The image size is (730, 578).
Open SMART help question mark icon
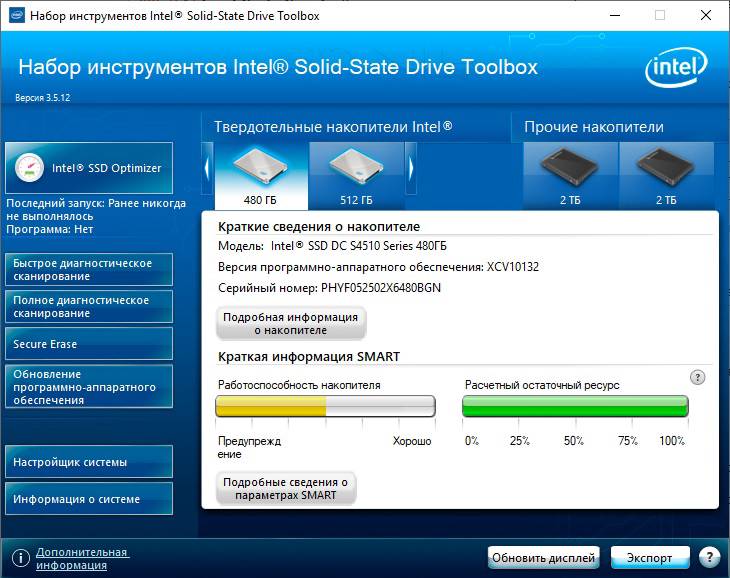698,377
